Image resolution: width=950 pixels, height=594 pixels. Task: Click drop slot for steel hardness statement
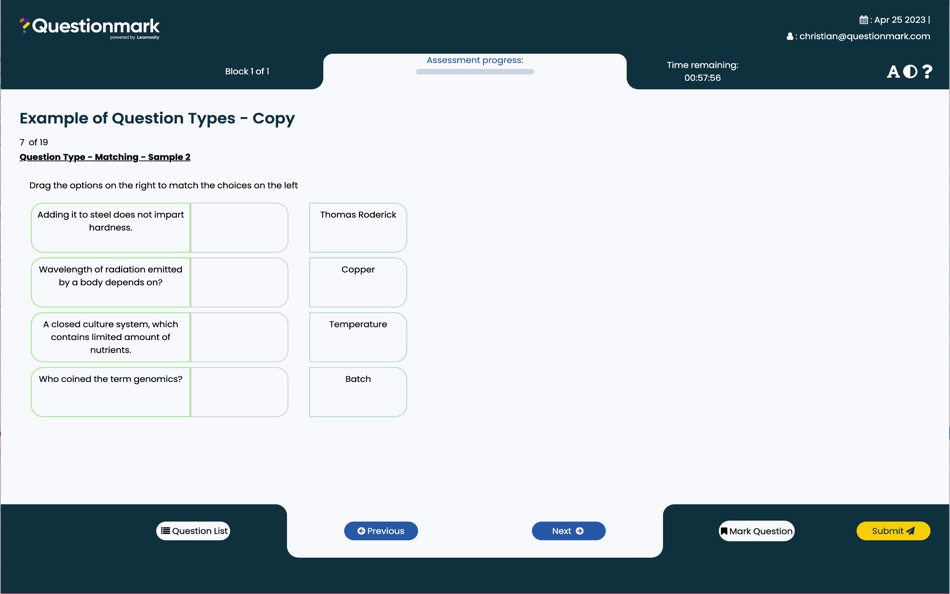[239, 227]
